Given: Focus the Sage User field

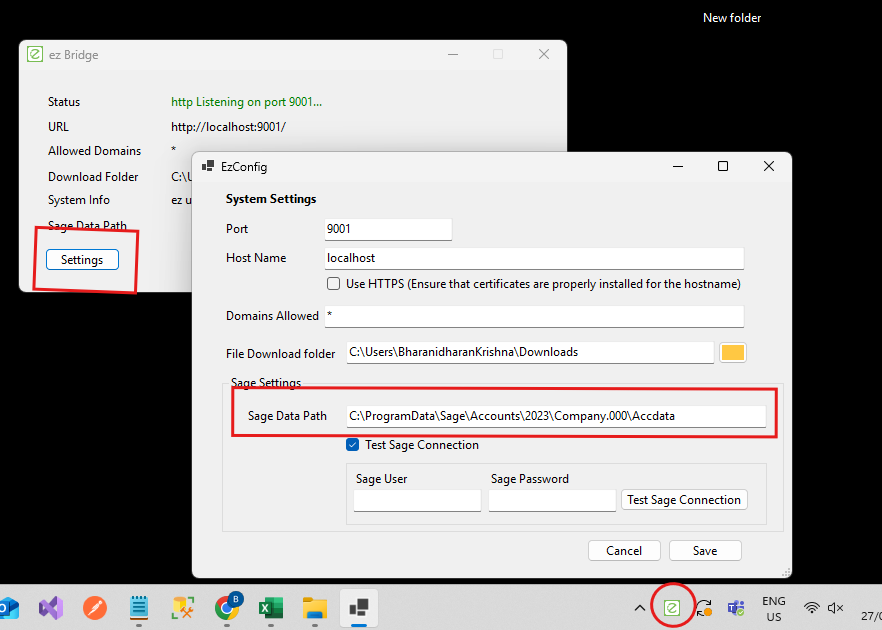Looking at the screenshot, I should click(417, 500).
